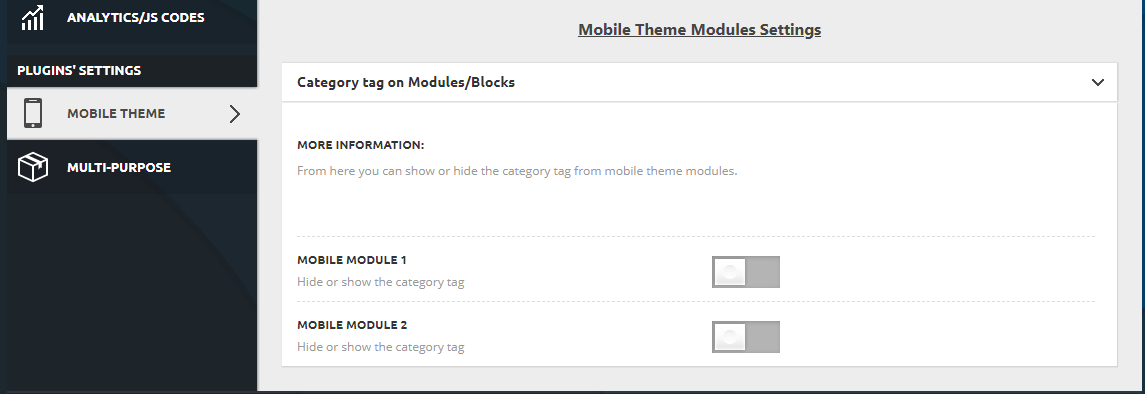This screenshot has height=394, width=1145.
Task: Click the knob of the Module 1 switch
Action: [x=729, y=271]
